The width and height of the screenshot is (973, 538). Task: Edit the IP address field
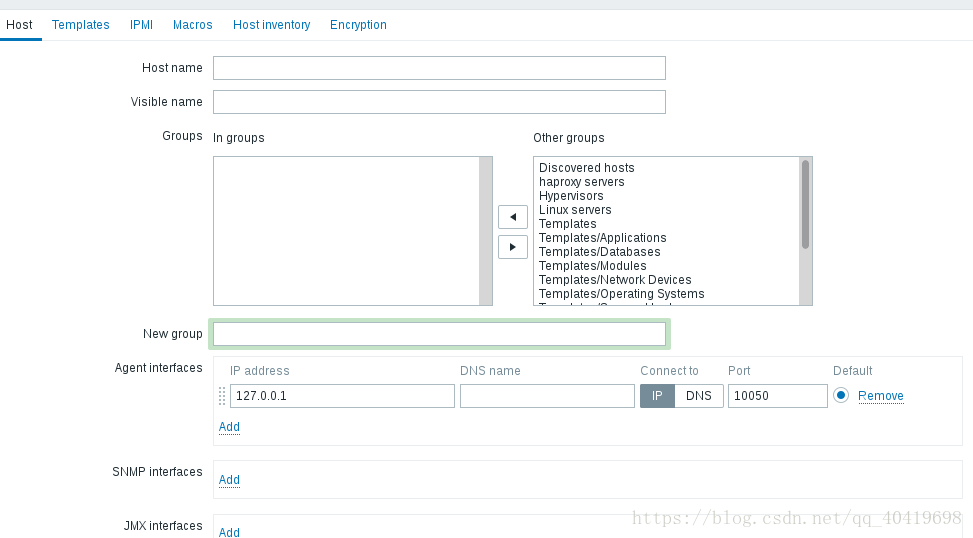[343, 396]
